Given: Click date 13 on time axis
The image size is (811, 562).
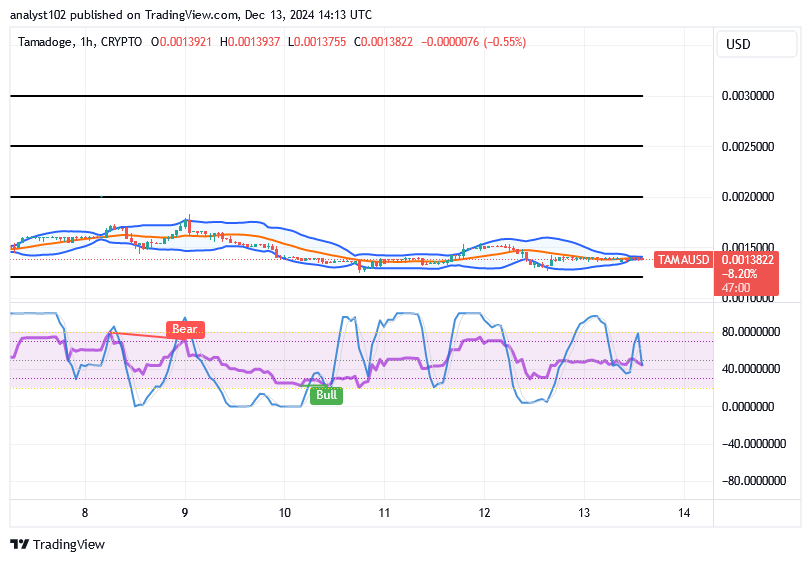Looking at the screenshot, I should pyautogui.click(x=584, y=513).
